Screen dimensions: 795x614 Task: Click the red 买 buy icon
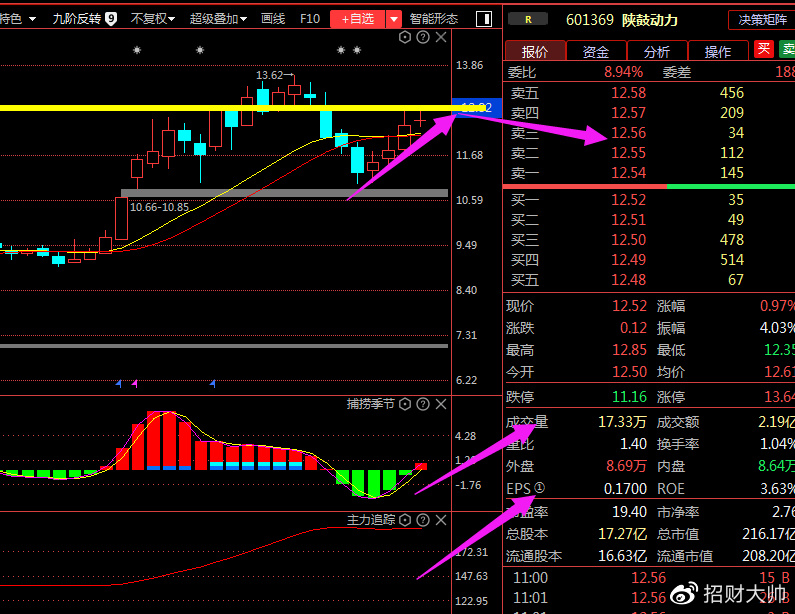tap(764, 50)
